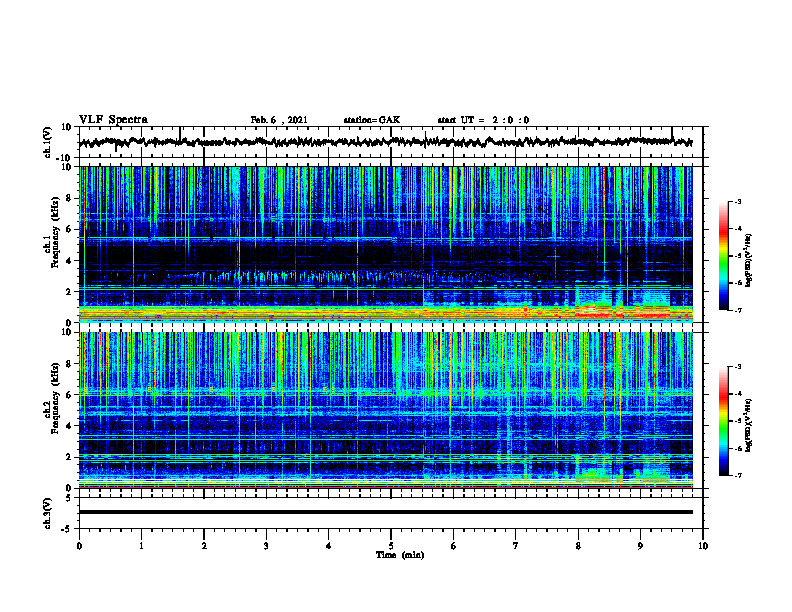Click the "1" tick on the Time axis
This screenshot has height=612, width=792.
[x=141, y=546]
